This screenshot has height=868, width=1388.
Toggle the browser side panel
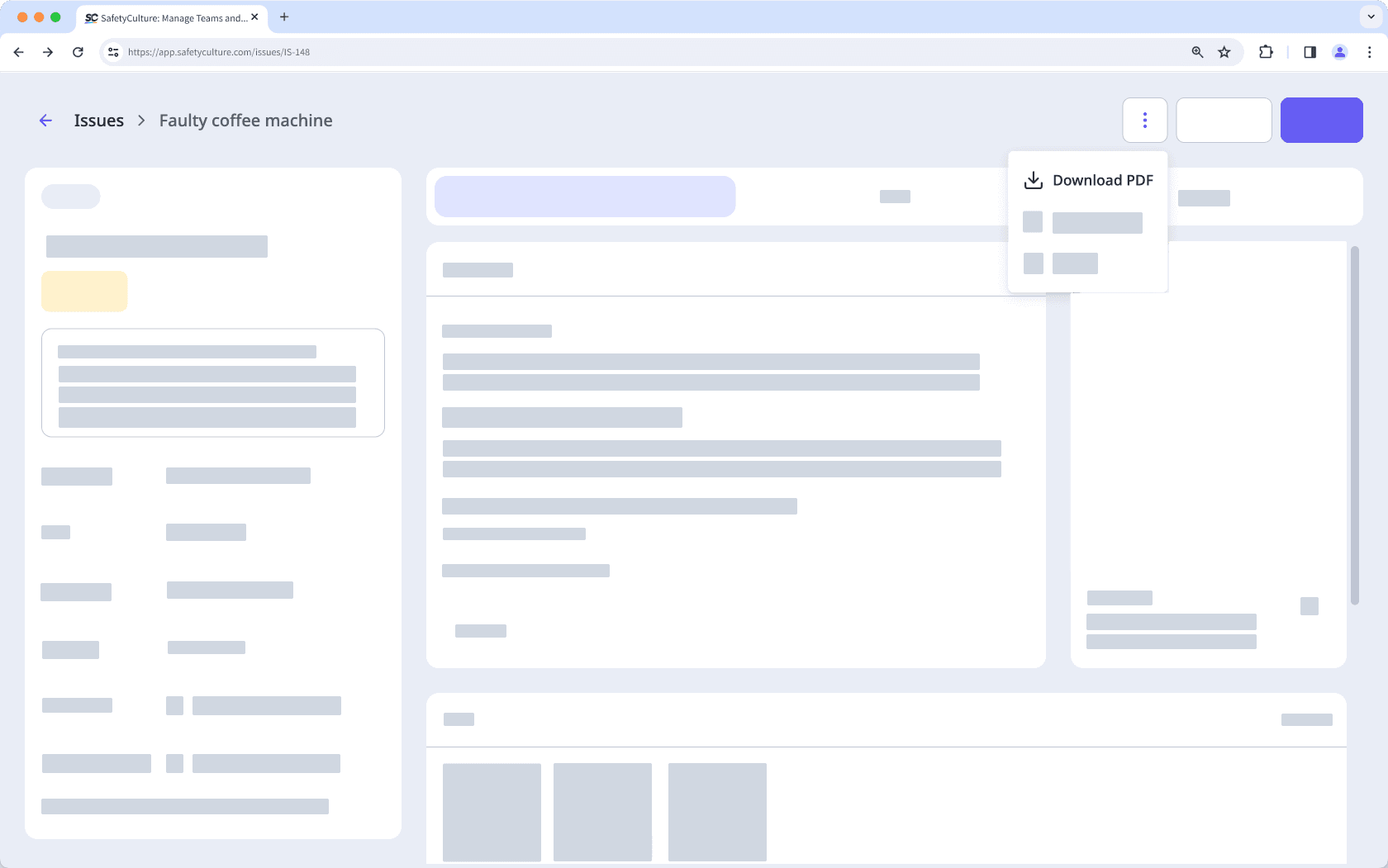tap(1310, 51)
